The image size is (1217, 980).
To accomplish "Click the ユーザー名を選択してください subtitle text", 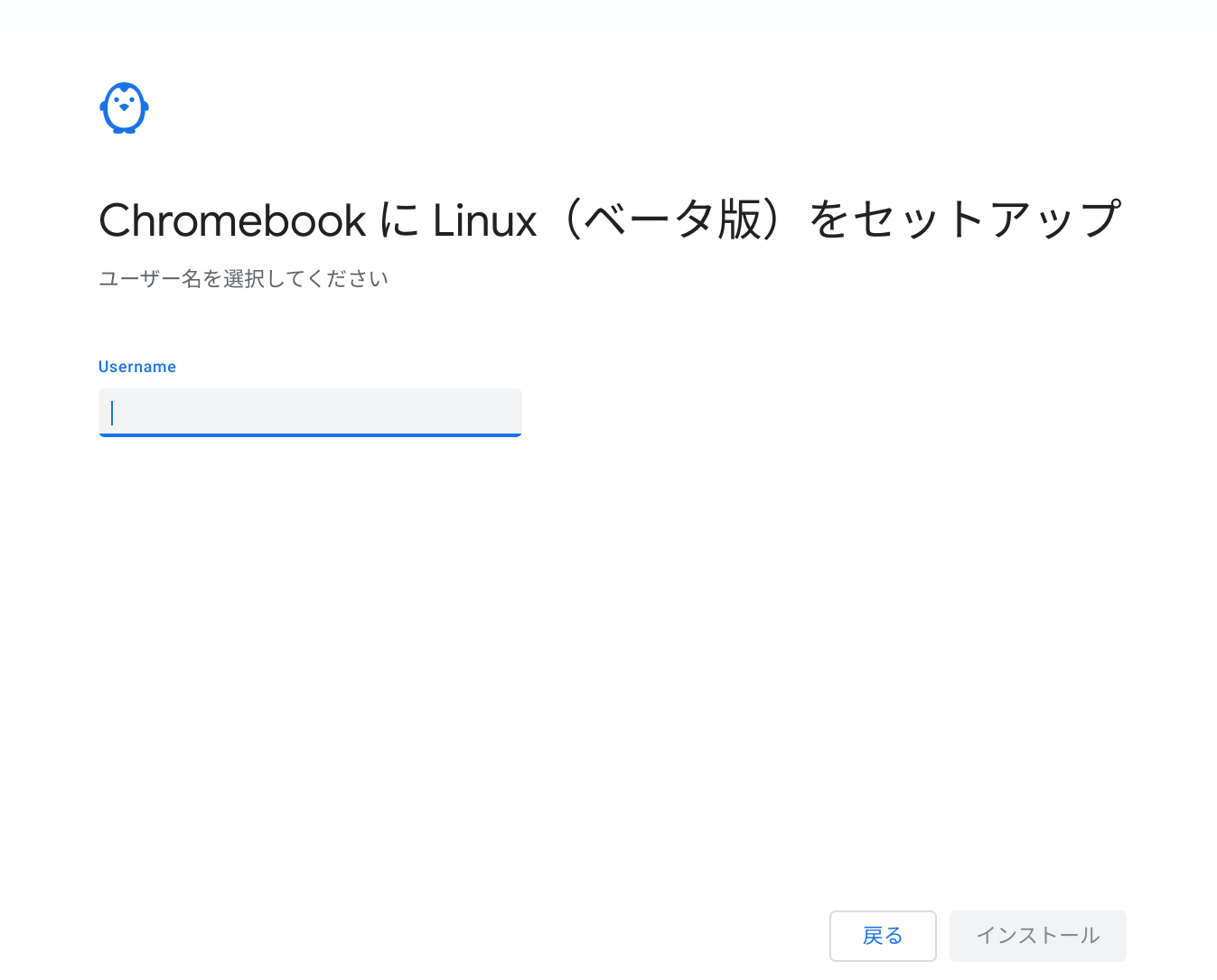I will click(x=244, y=278).
